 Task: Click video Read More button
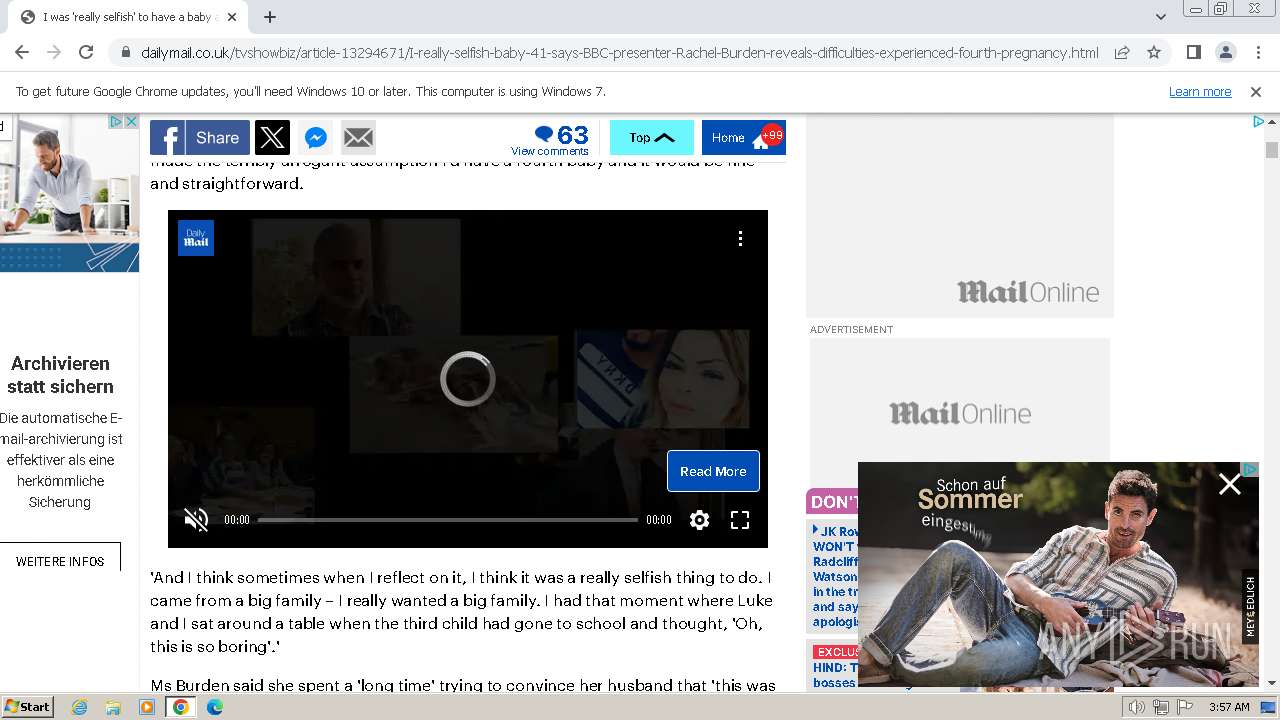tap(713, 471)
